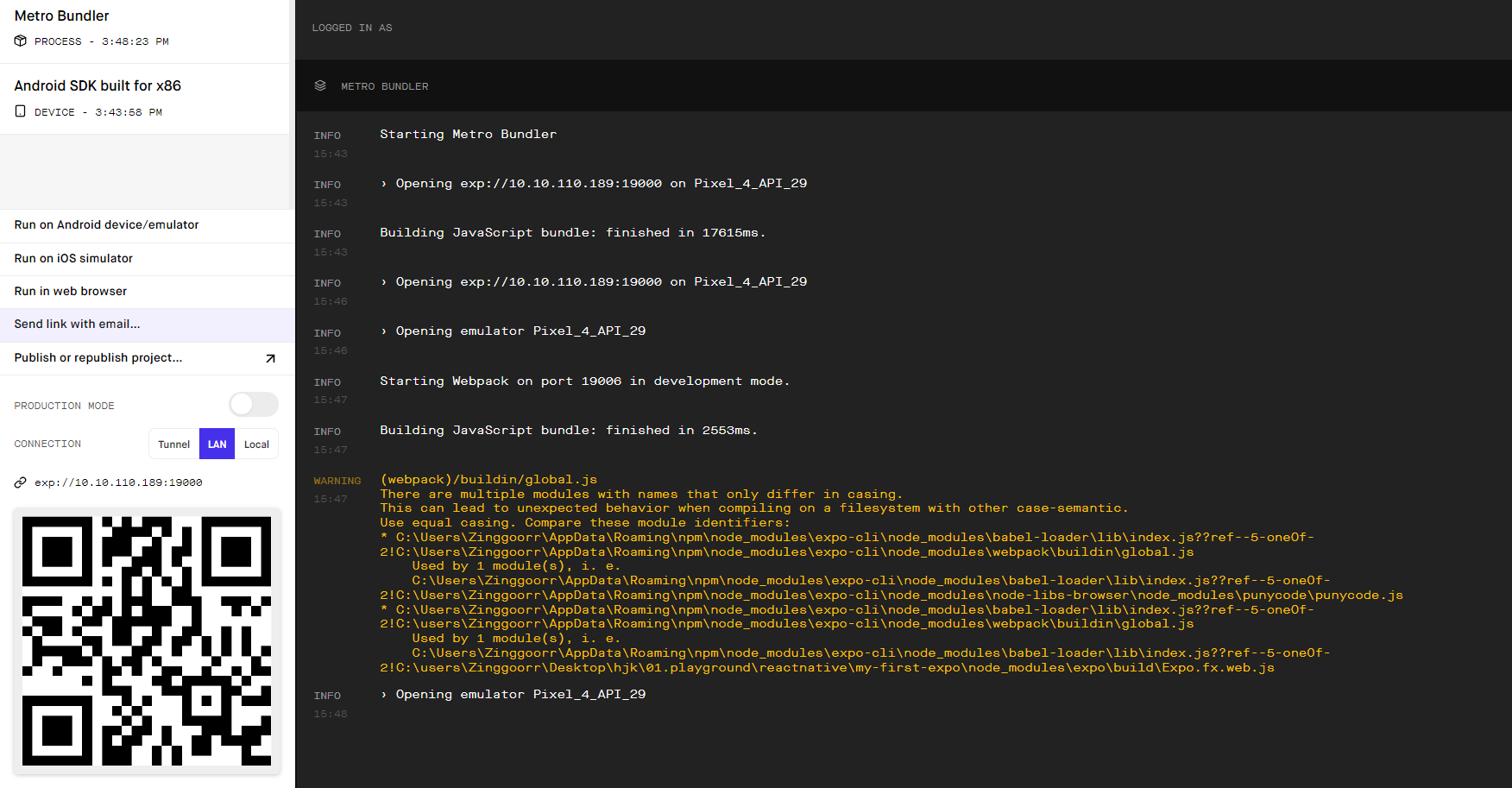This screenshot has width=1512, height=788.
Task: Select the Tunnel connection option
Action: (173, 444)
